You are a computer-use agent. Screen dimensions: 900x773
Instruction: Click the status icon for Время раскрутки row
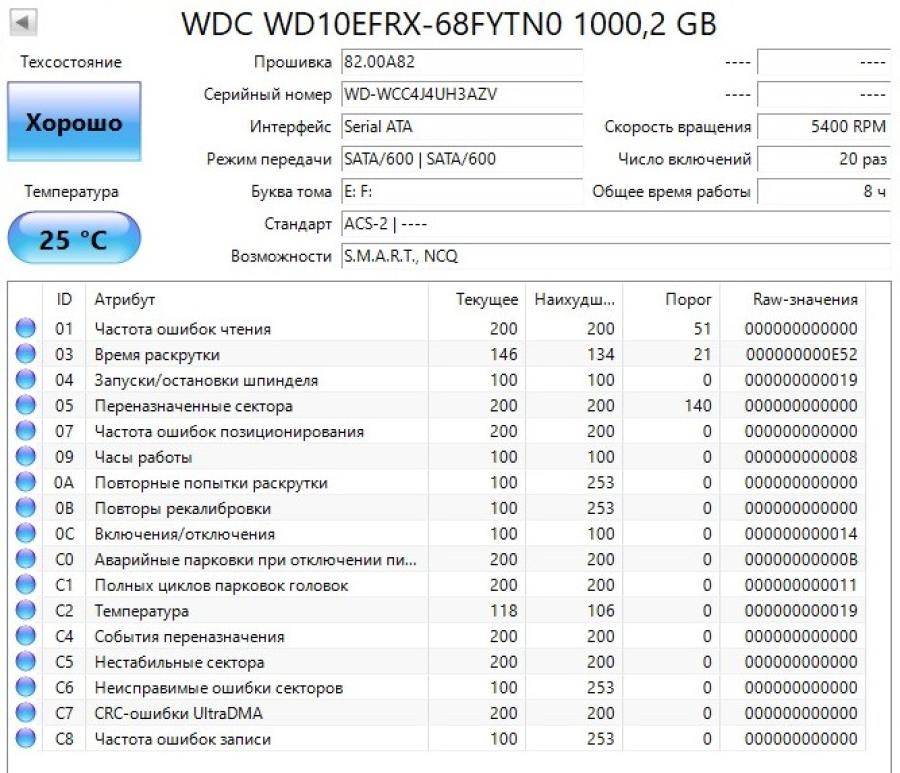pos(25,354)
